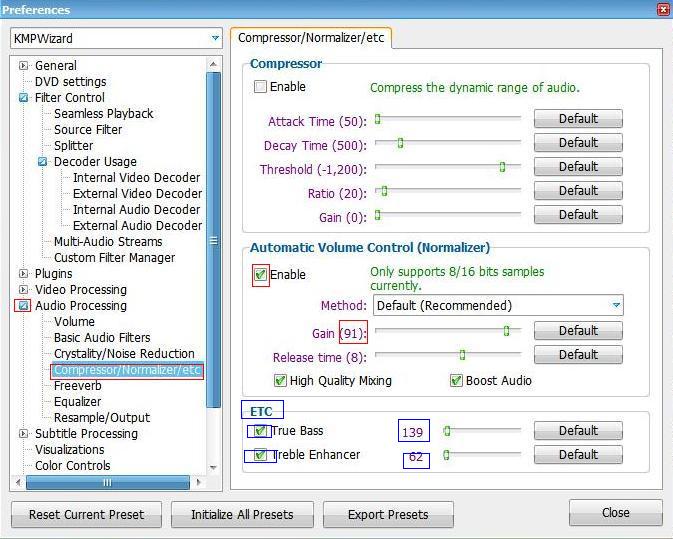Select Compressor/Normalizer/etc tree item
The height and width of the screenshot is (539, 673).
click(127, 370)
